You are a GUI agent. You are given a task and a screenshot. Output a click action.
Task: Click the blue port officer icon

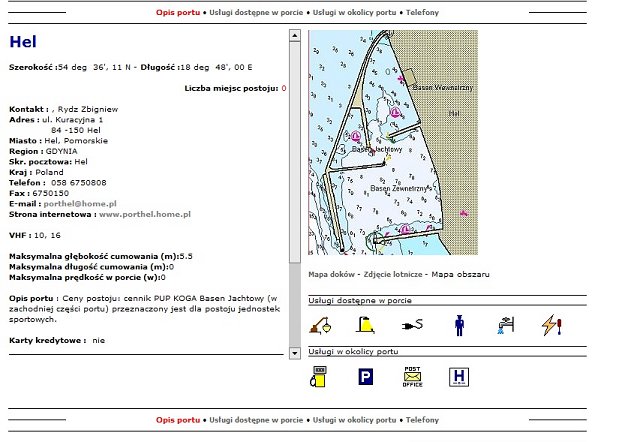click(459, 324)
